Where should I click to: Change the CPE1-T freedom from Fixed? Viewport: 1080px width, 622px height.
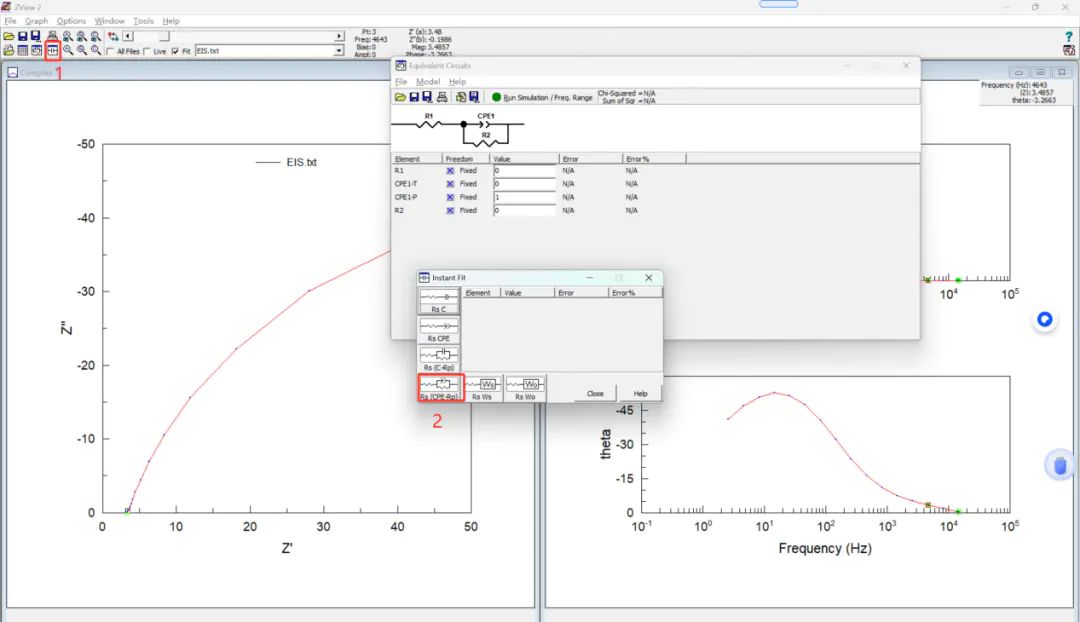click(x=450, y=184)
